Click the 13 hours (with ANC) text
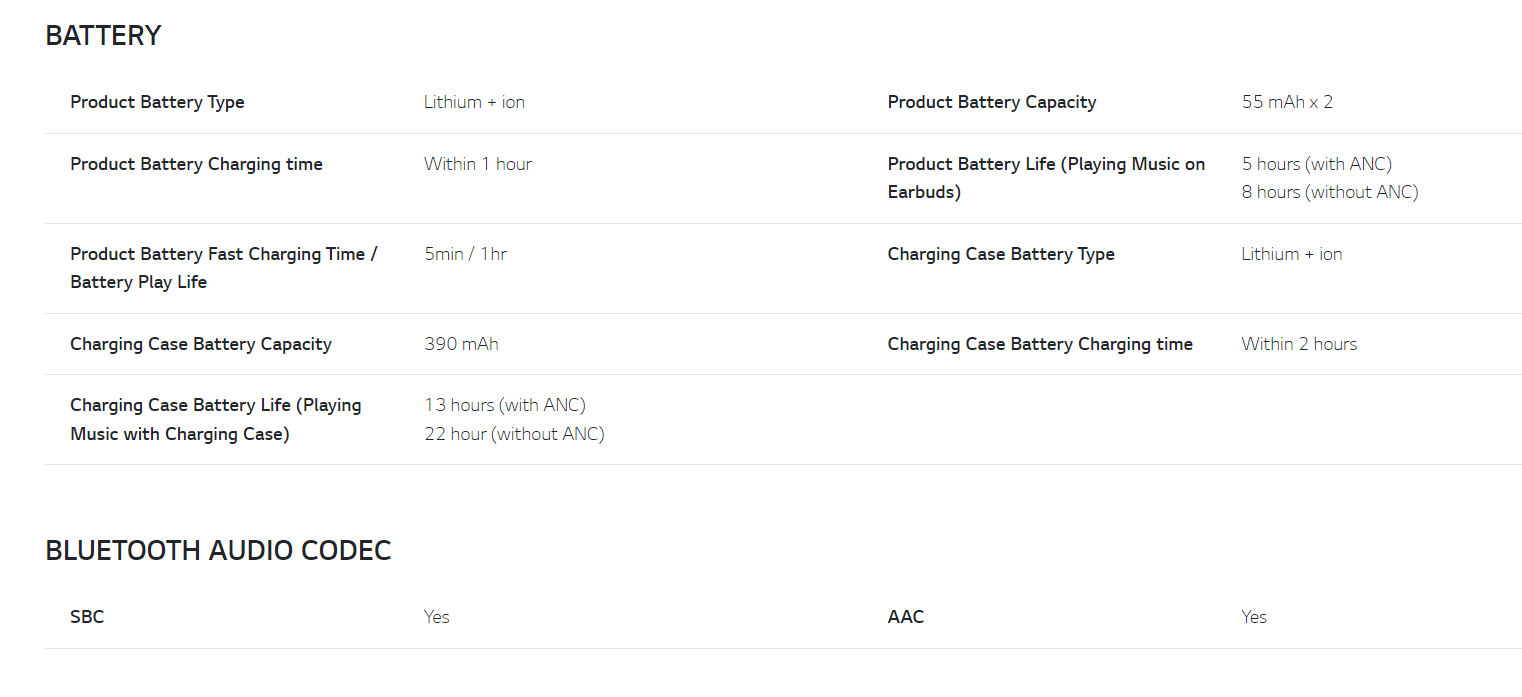1522x697 pixels. tap(504, 405)
